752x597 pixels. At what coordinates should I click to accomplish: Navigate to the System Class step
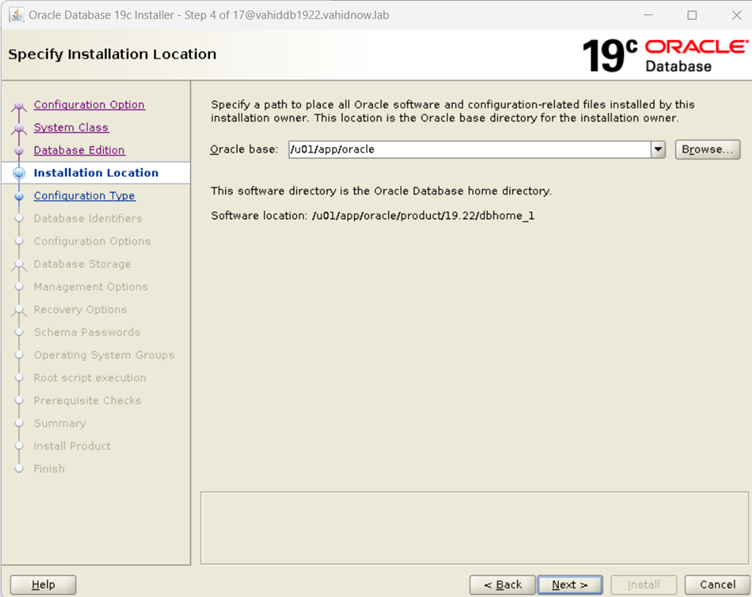(71, 128)
